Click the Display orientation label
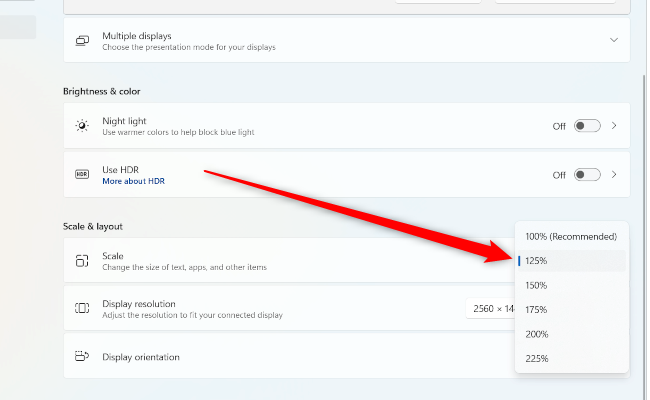 [141, 357]
